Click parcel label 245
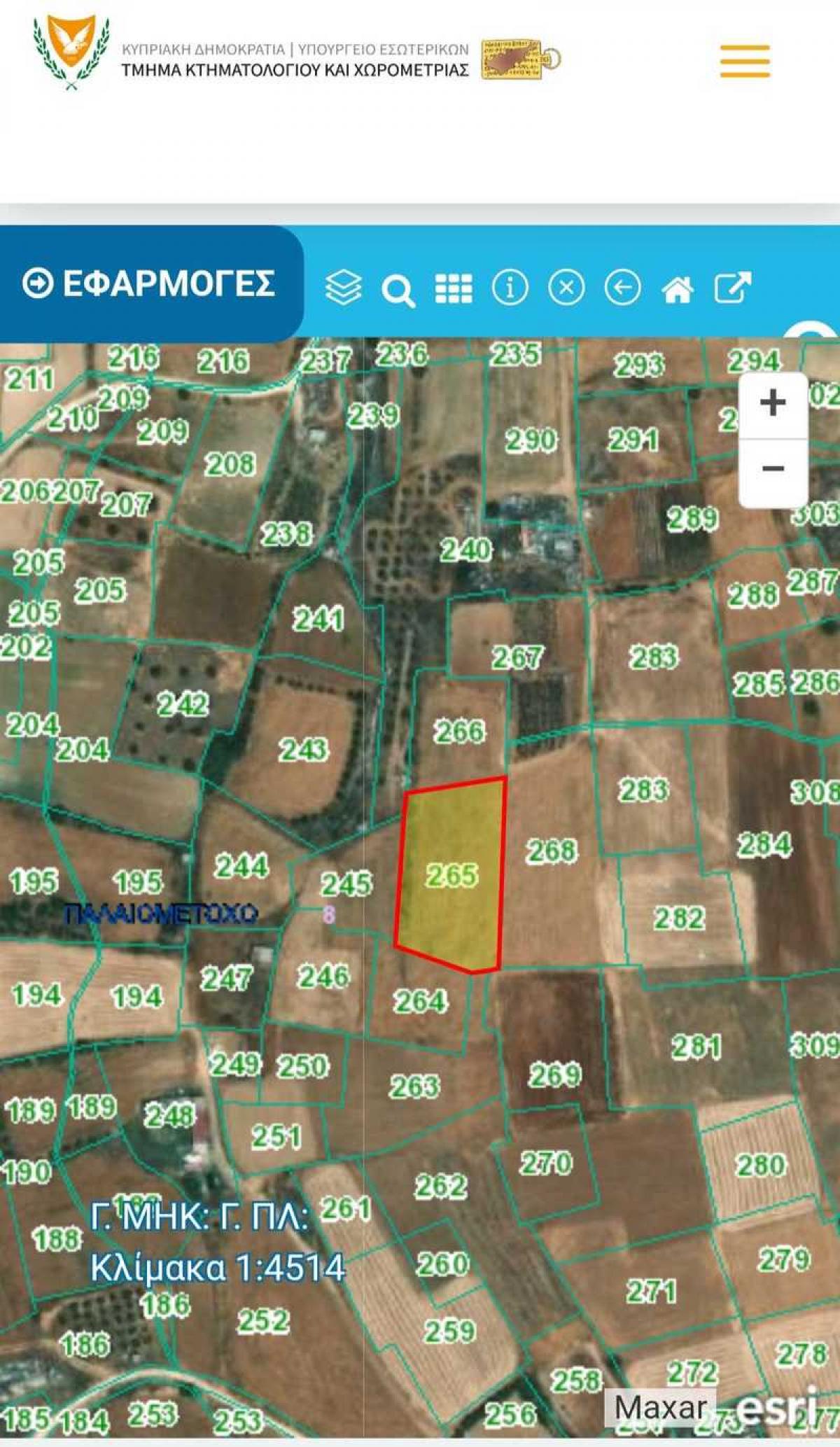Image resolution: width=840 pixels, height=1447 pixels. pyautogui.click(x=346, y=885)
